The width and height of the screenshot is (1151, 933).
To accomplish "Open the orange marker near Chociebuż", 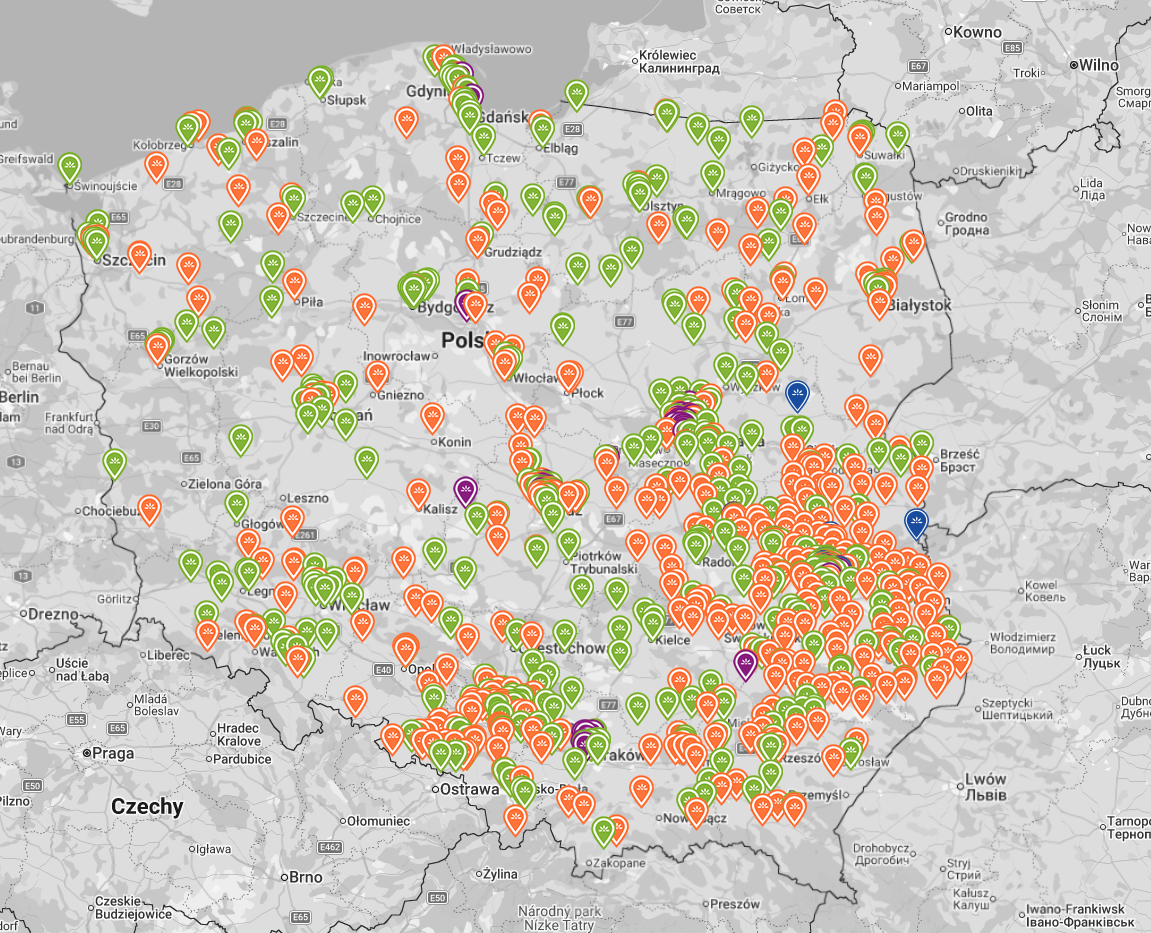I will pos(150,510).
